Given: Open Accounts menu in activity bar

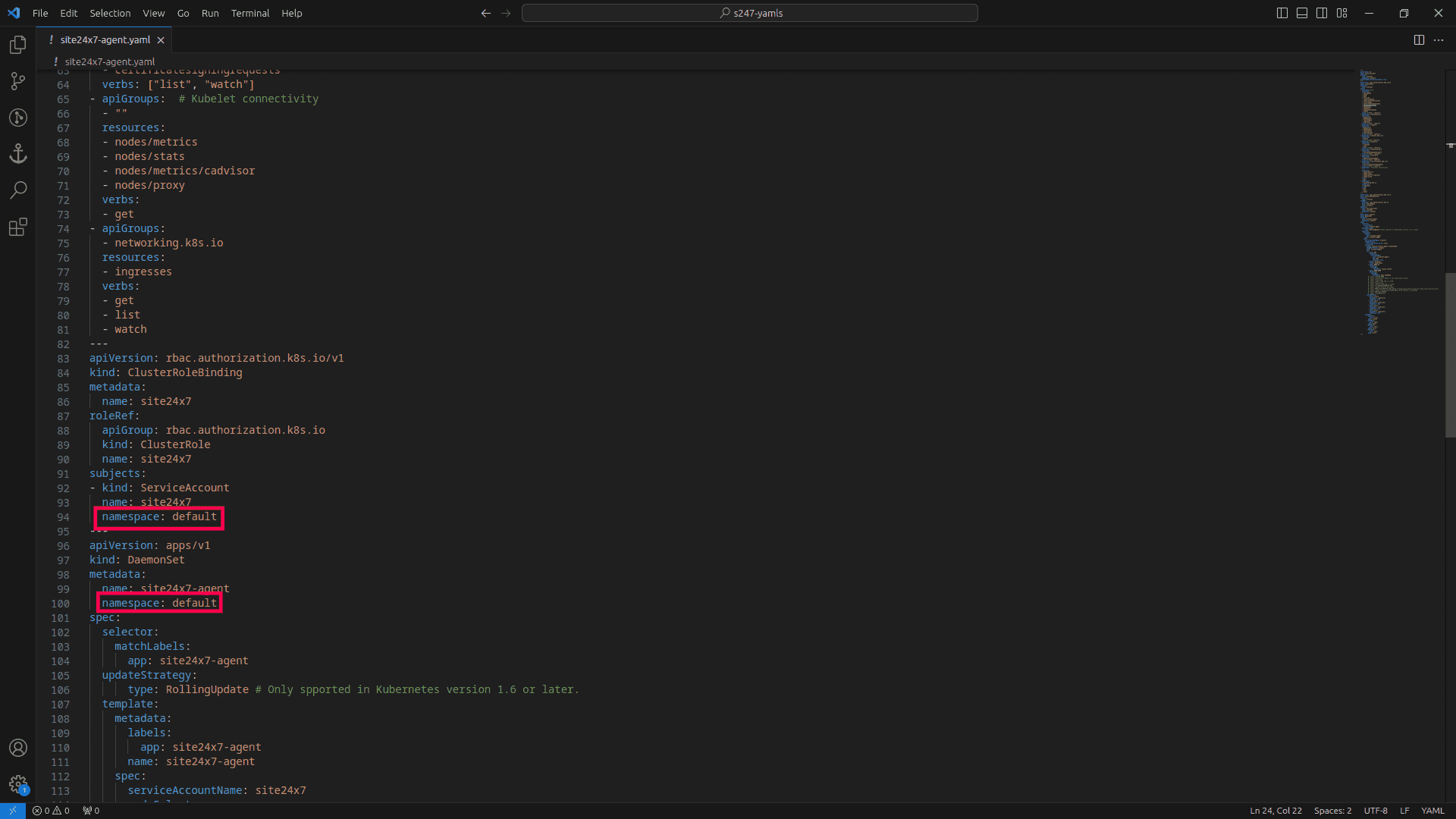Looking at the screenshot, I should click(x=18, y=748).
